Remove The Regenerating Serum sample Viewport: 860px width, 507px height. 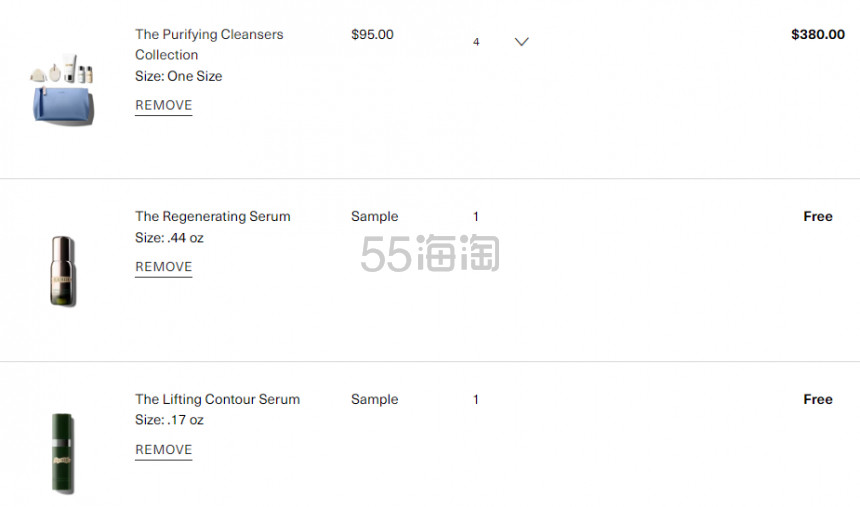click(163, 267)
